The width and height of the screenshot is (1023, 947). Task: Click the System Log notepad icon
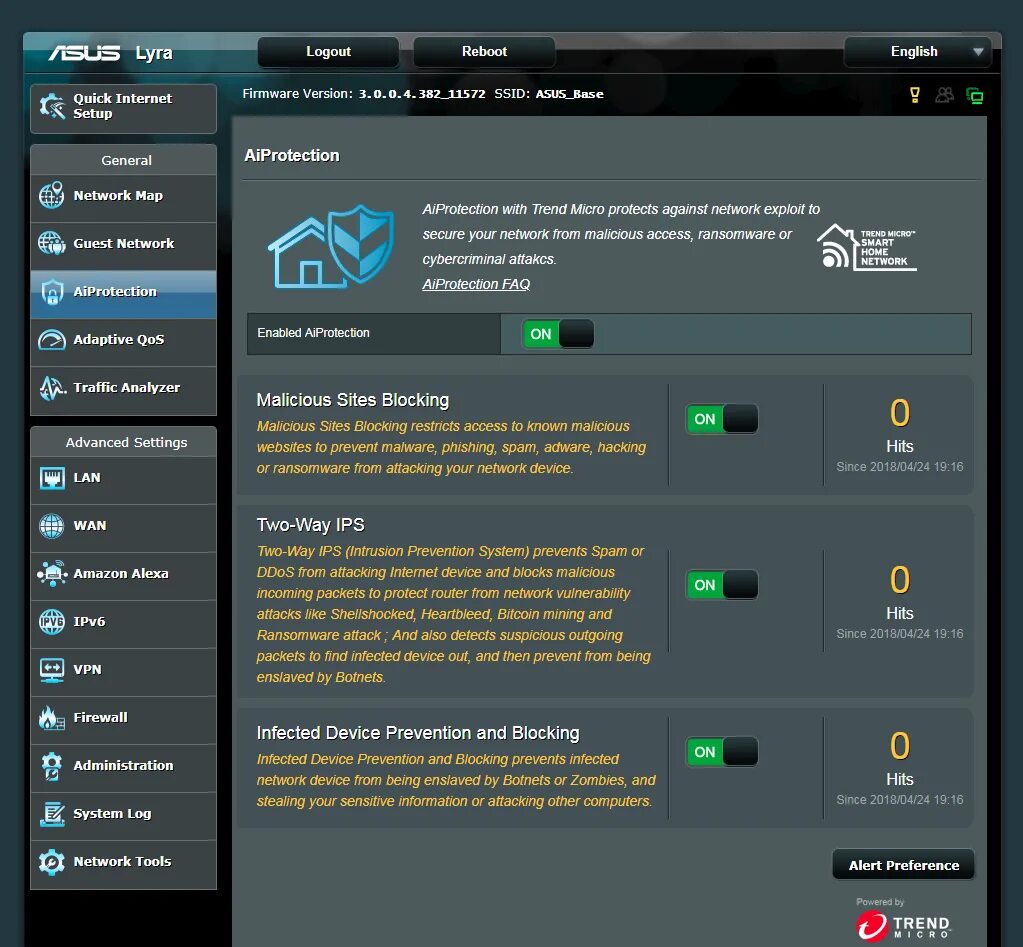(x=52, y=813)
